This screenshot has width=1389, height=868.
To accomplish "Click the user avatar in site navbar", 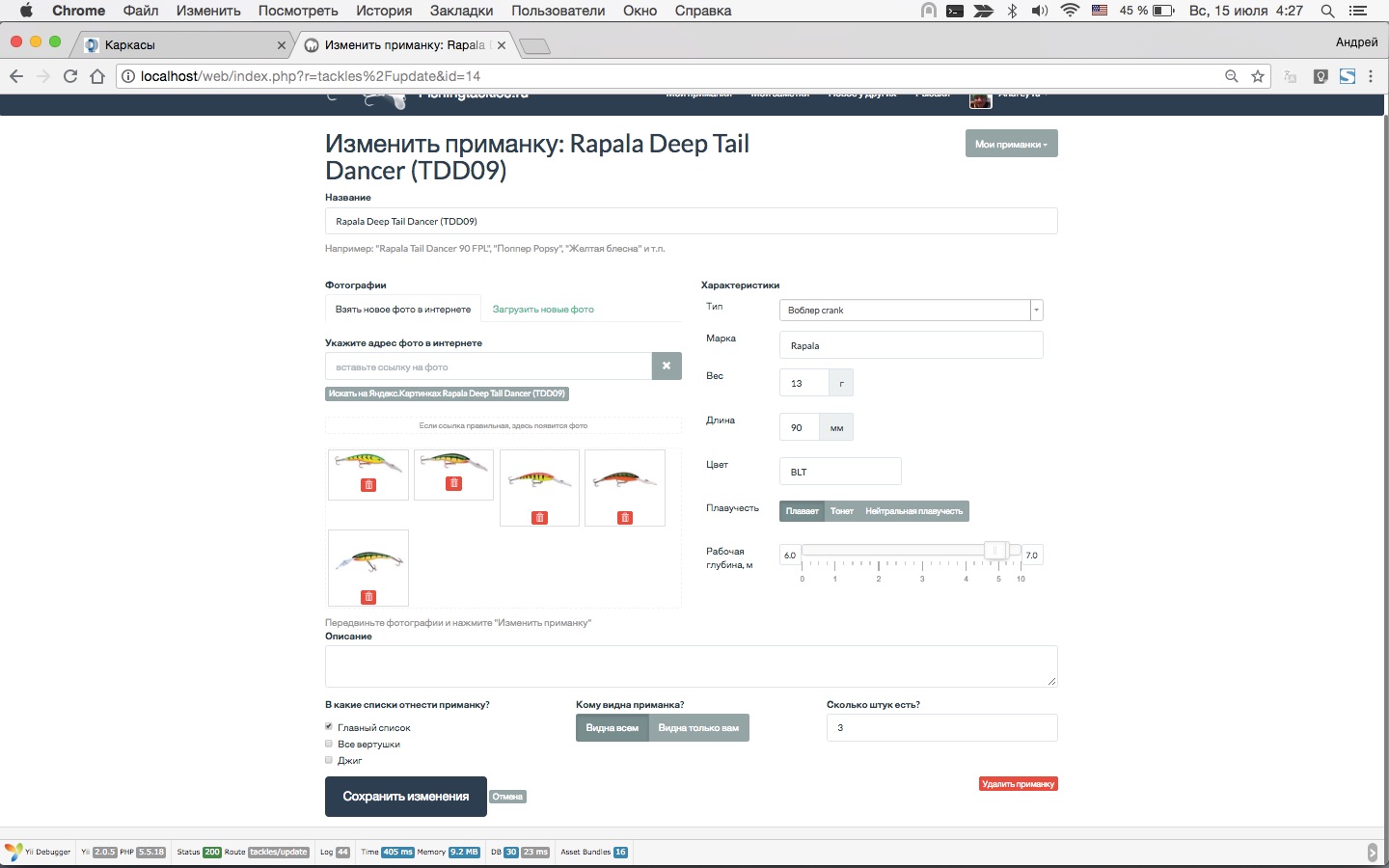I will coord(980,101).
